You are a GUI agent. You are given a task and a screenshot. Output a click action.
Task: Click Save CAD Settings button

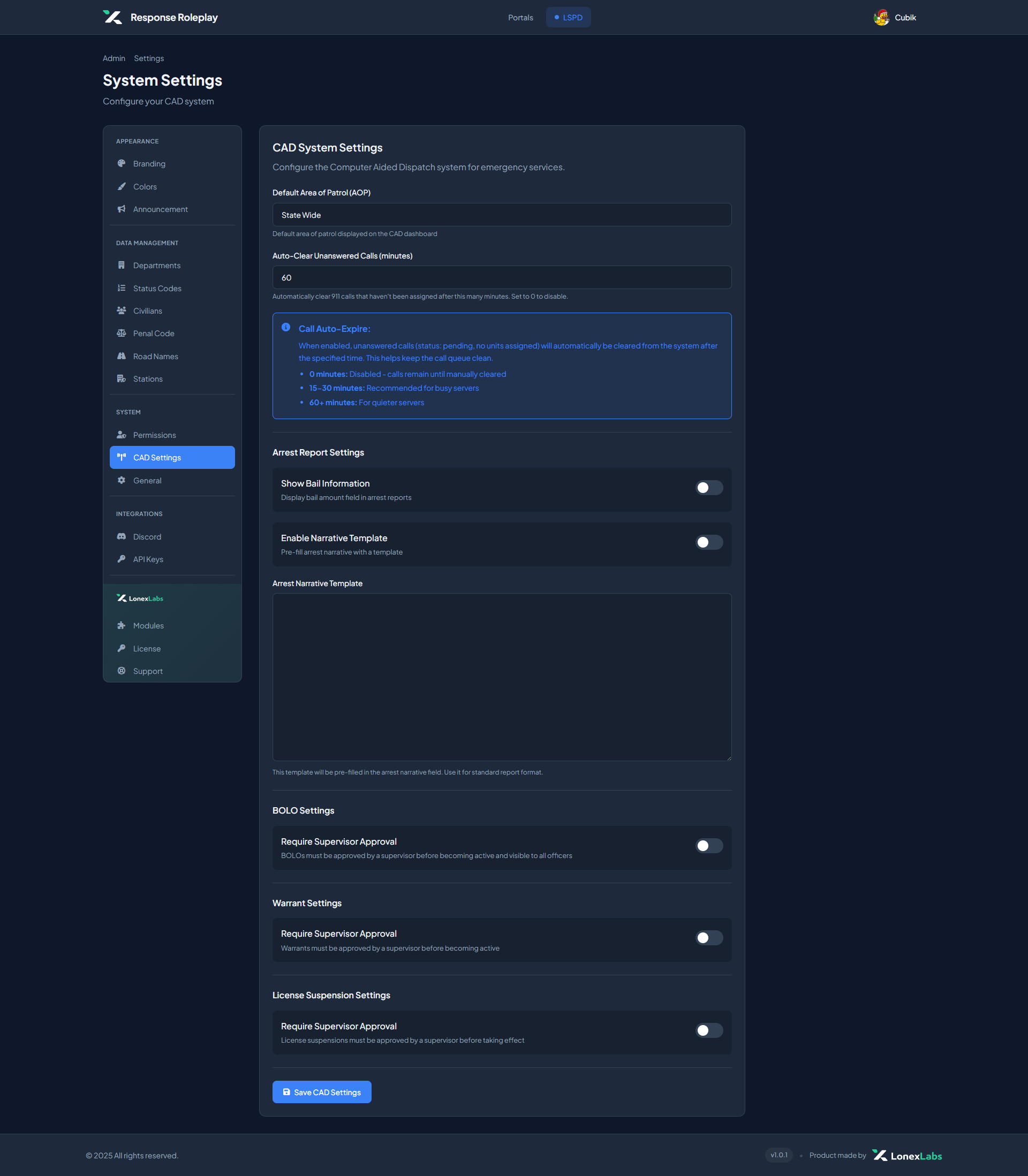322,1092
